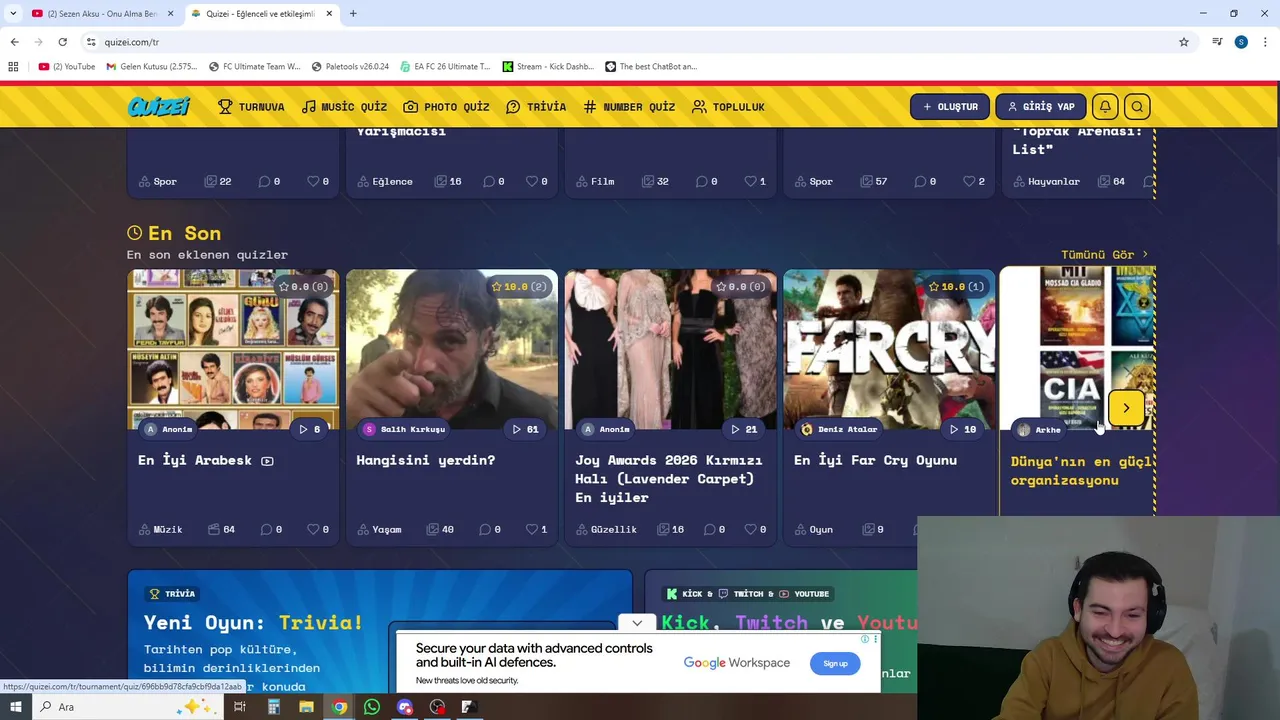
Task: Click Sign up on the Google Workspace ad
Action: [835, 663]
